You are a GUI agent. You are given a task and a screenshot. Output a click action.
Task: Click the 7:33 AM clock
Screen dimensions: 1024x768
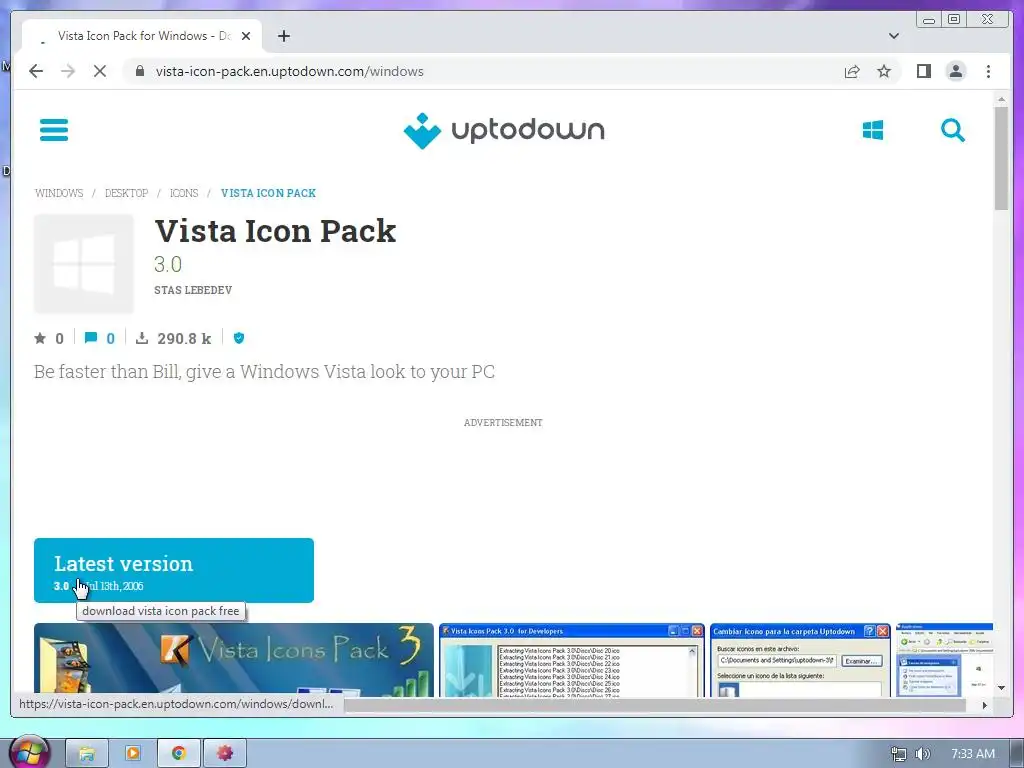click(972, 754)
